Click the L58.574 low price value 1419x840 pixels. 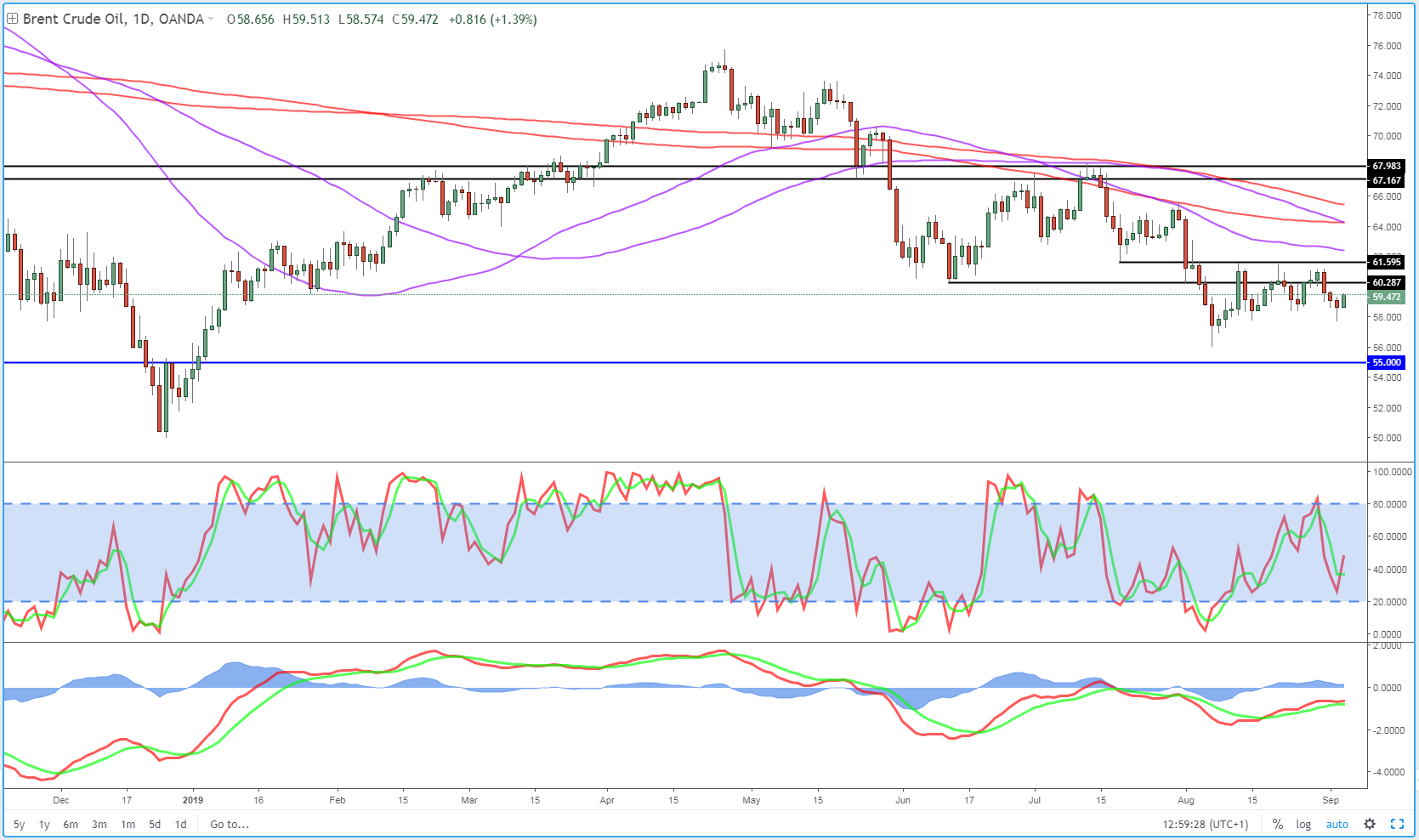[360, 19]
